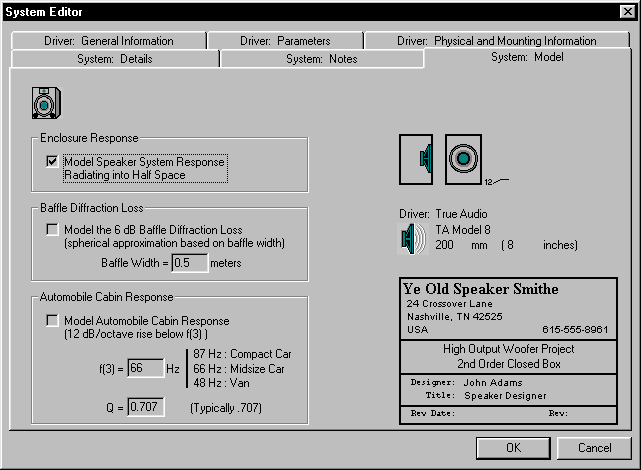
Task: Click the 'Speaker Designer' title value
Action: tap(505, 396)
